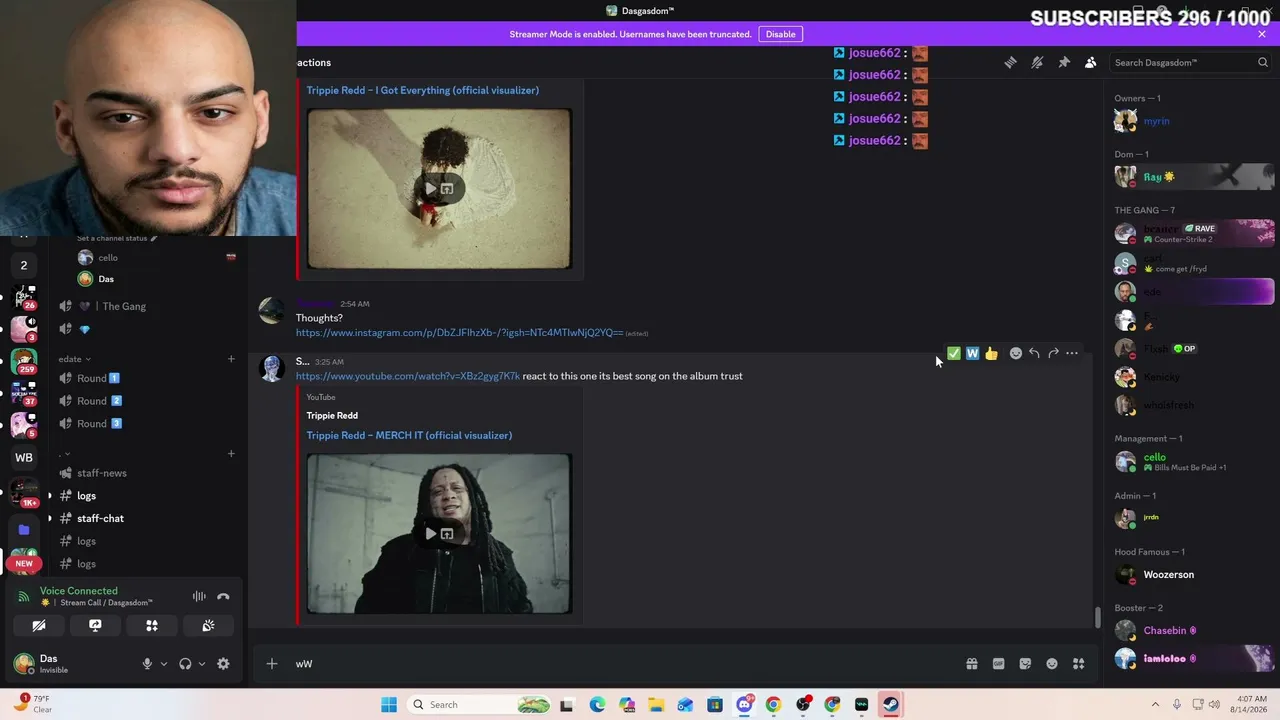Viewport: 1280px width, 720px height.
Task: Click the plus attachment button in message bar
Action: [271, 663]
